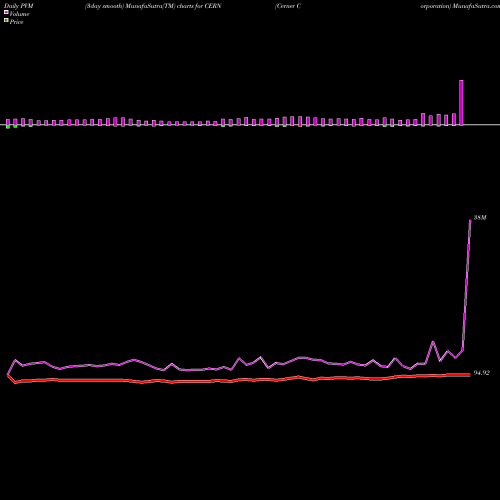Click the Volume legend label

pos(19,14)
